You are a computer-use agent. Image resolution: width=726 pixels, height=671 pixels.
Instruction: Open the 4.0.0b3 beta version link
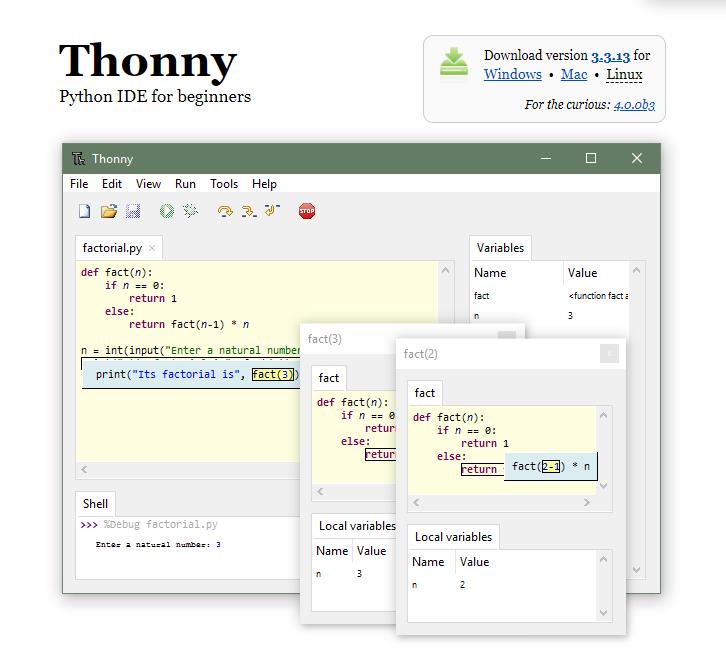tap(634, 105)
